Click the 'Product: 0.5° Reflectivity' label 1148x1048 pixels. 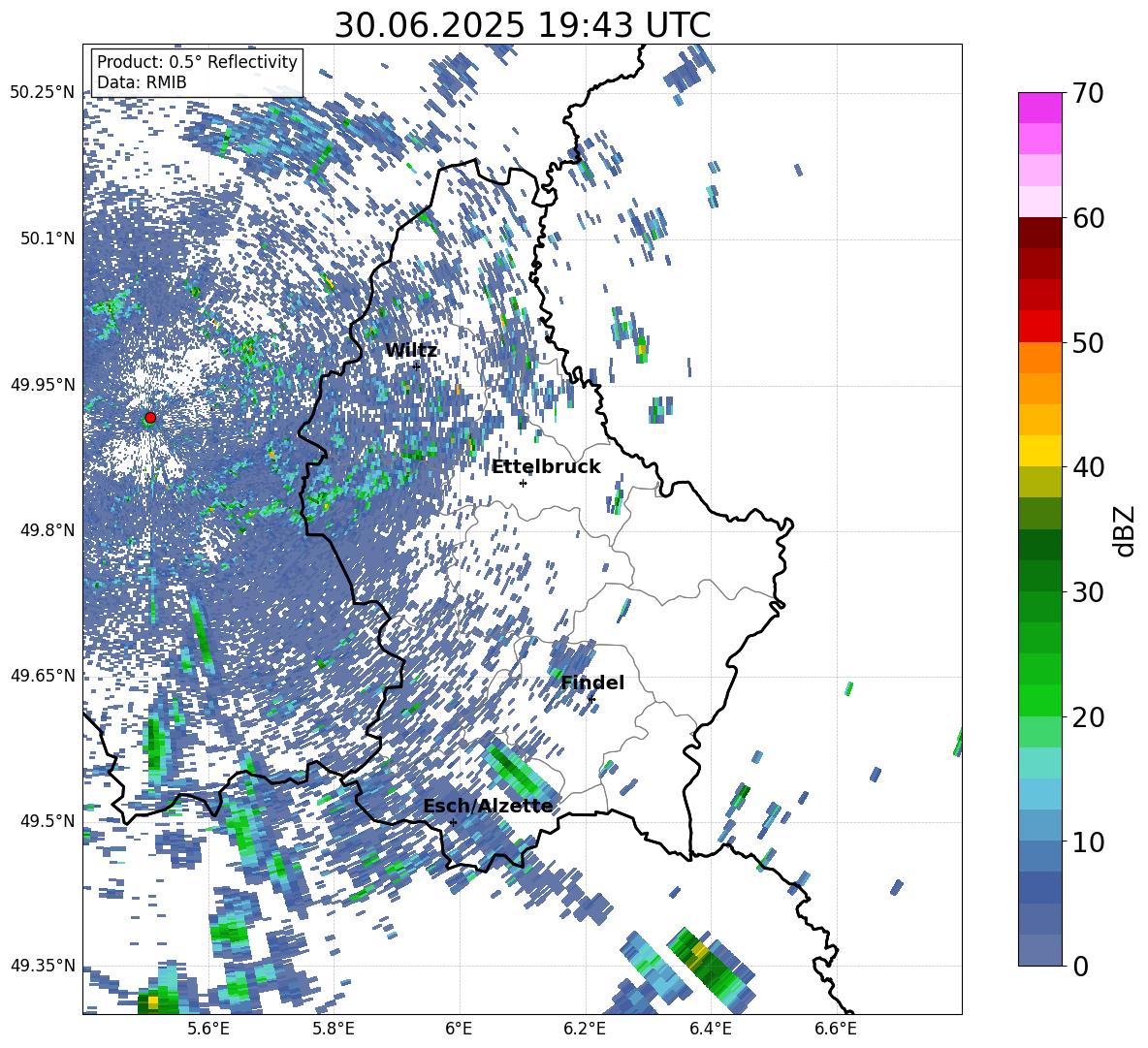[197, 62]
